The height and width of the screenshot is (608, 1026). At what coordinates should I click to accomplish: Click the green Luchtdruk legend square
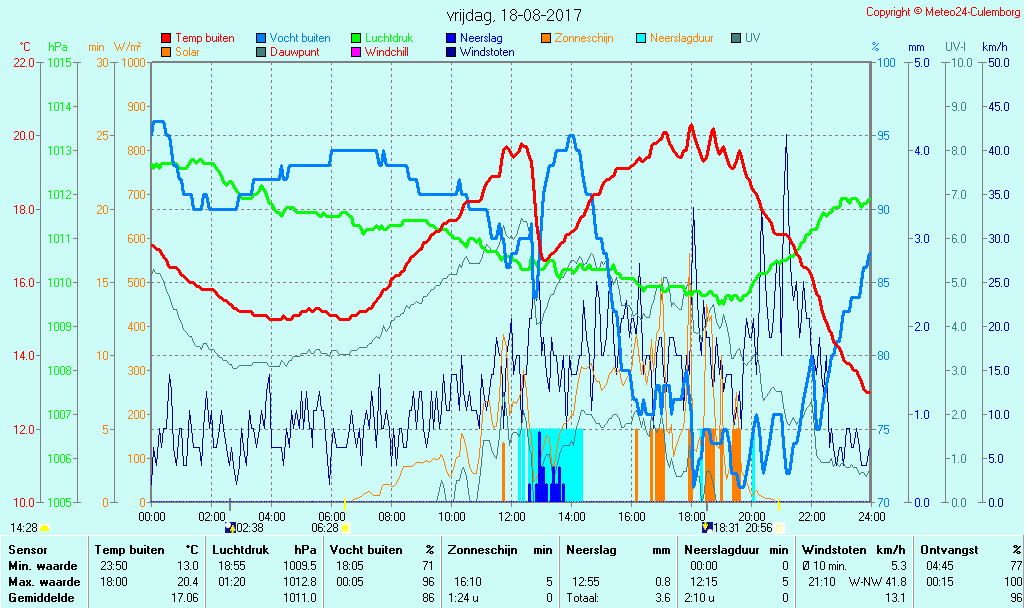(x=356, y=38)
